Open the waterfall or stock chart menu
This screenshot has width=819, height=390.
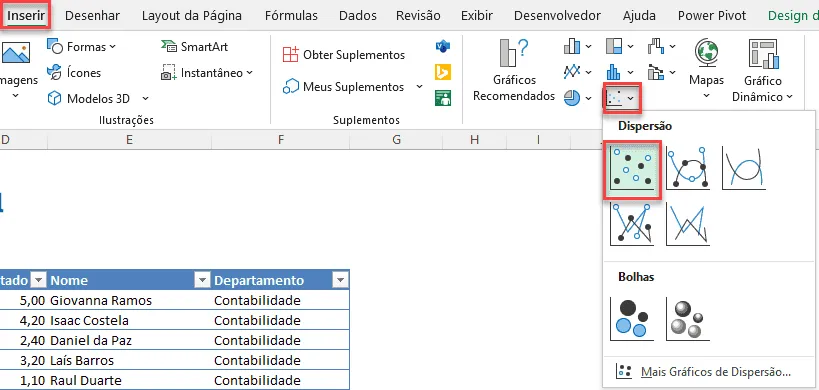click(662, 46)
